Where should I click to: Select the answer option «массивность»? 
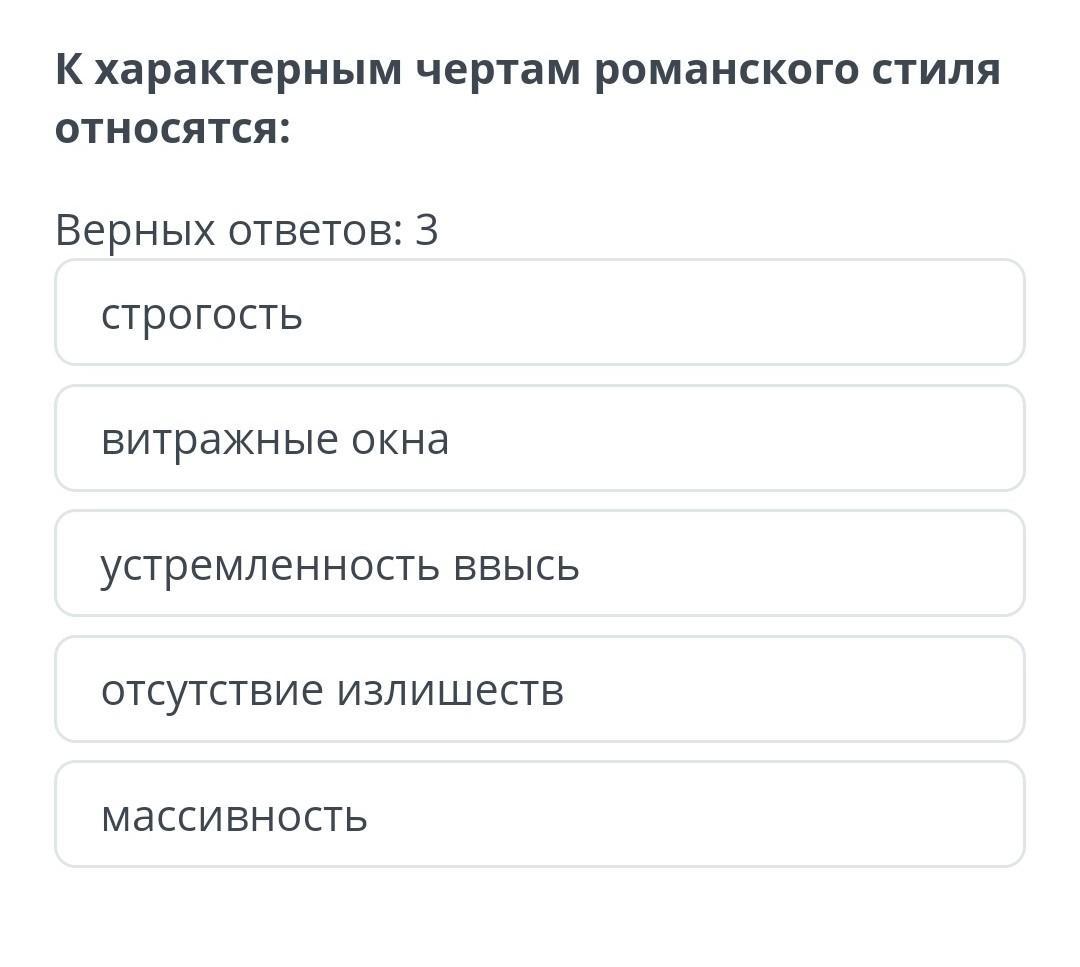(x=540, y=815)
